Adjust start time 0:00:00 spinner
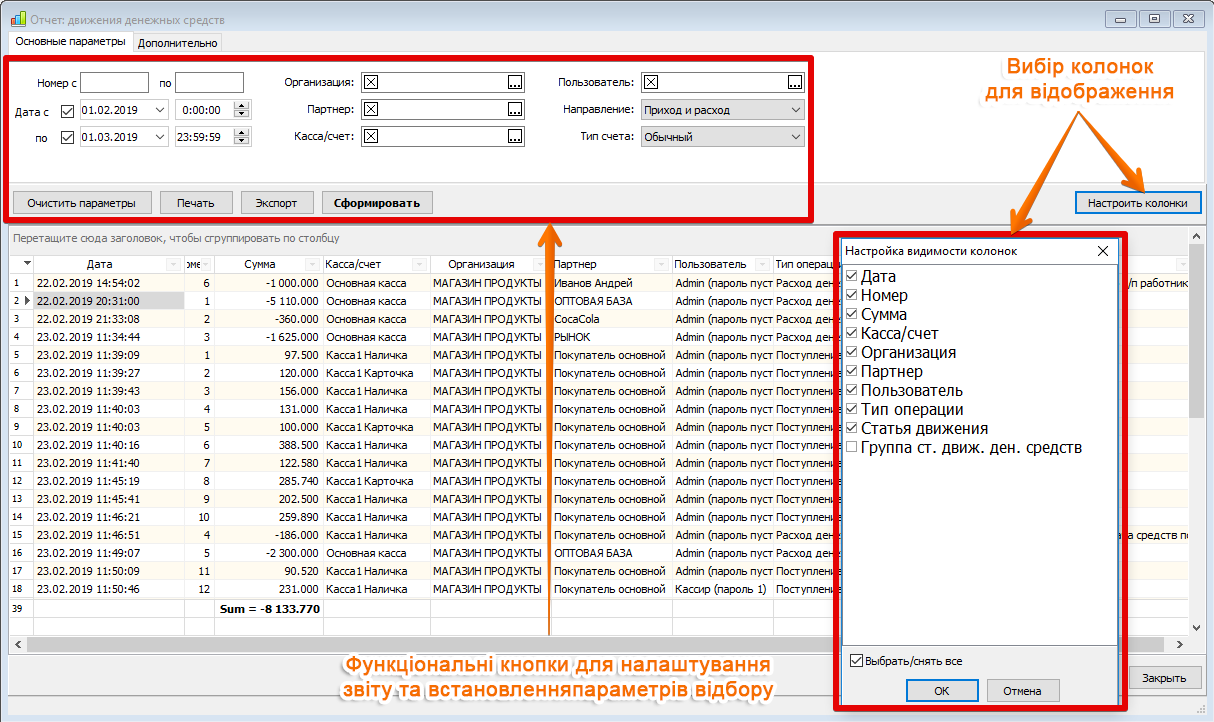Viewport: 1214px width, 722px height. coord(241,110)
